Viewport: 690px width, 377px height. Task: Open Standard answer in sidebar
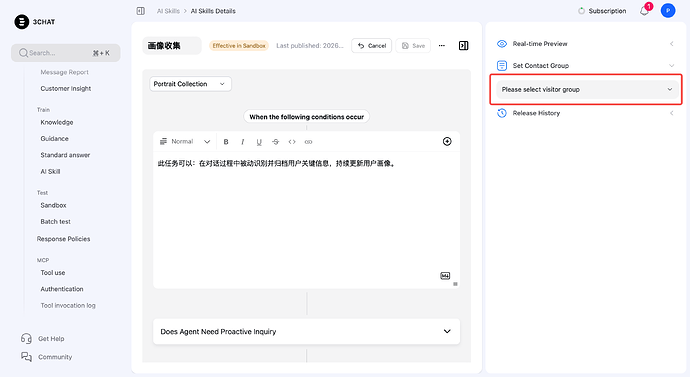(65, 155)
